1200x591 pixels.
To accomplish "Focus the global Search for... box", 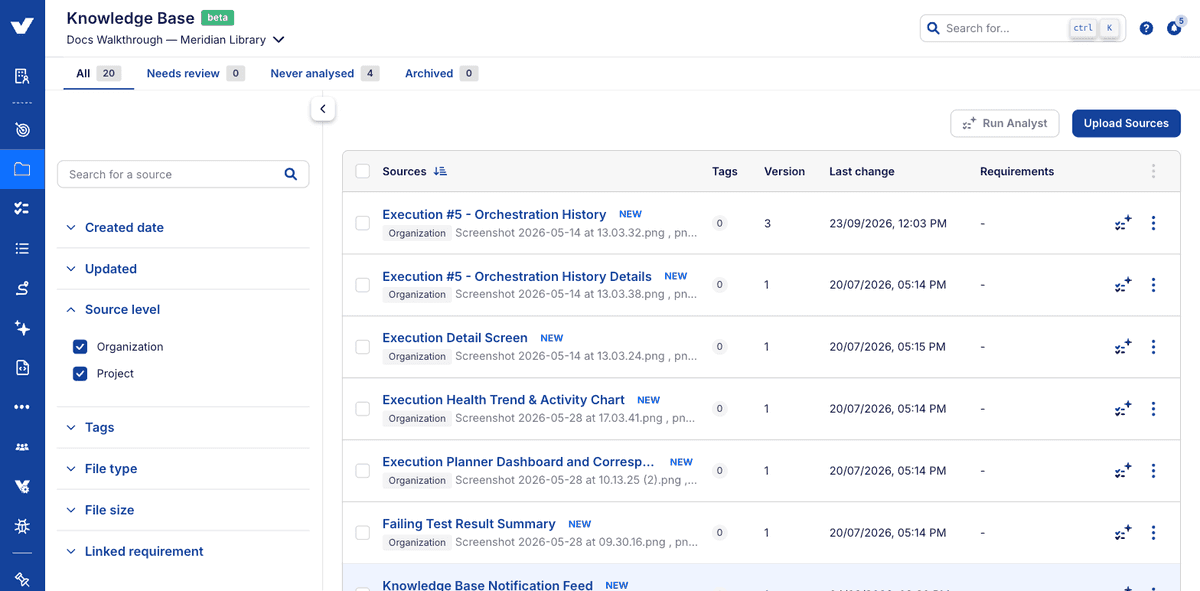I will [x=1023, y=28].
